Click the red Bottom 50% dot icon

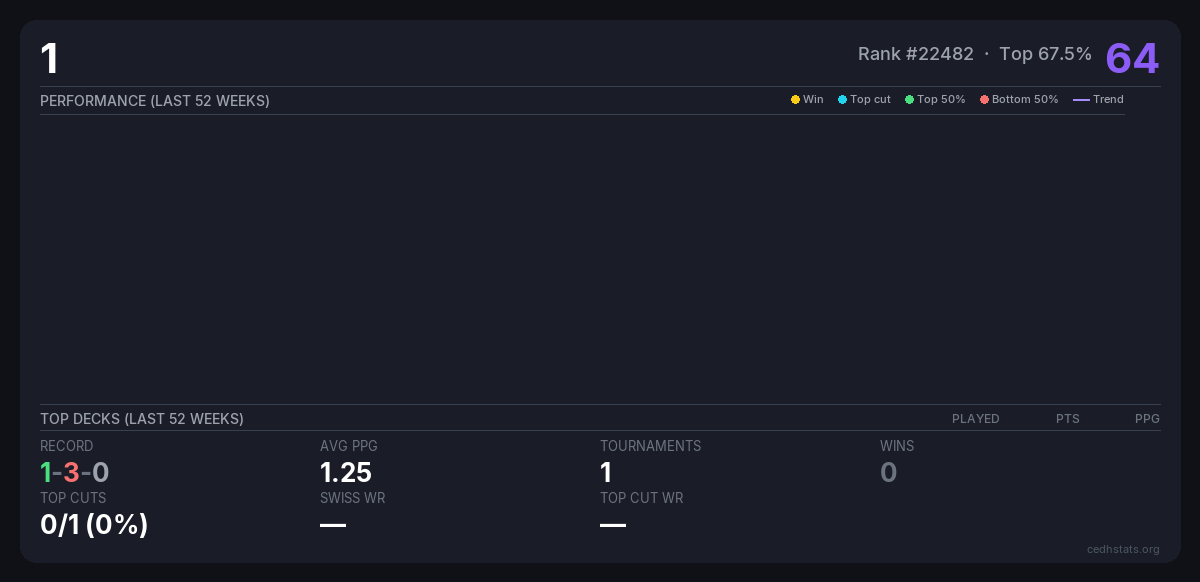pyautogui.click(x=984, y=100)
